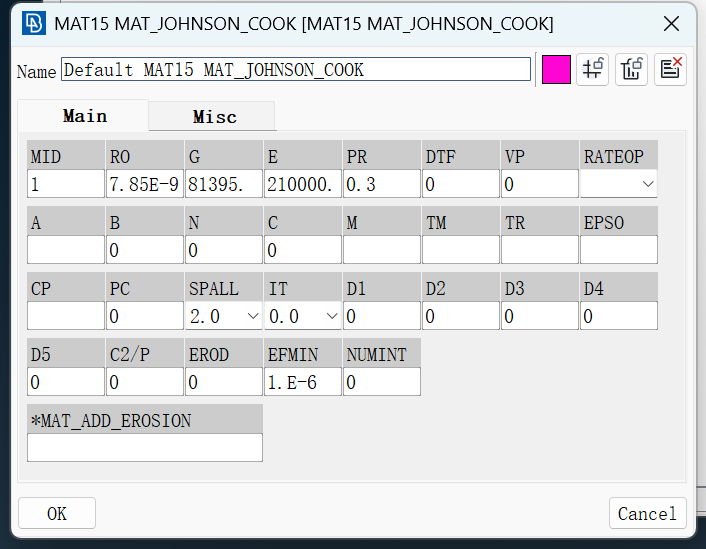Click the C2/P input field
The image size is (706, 549).
pyautogui.click(x=145, y=382)
